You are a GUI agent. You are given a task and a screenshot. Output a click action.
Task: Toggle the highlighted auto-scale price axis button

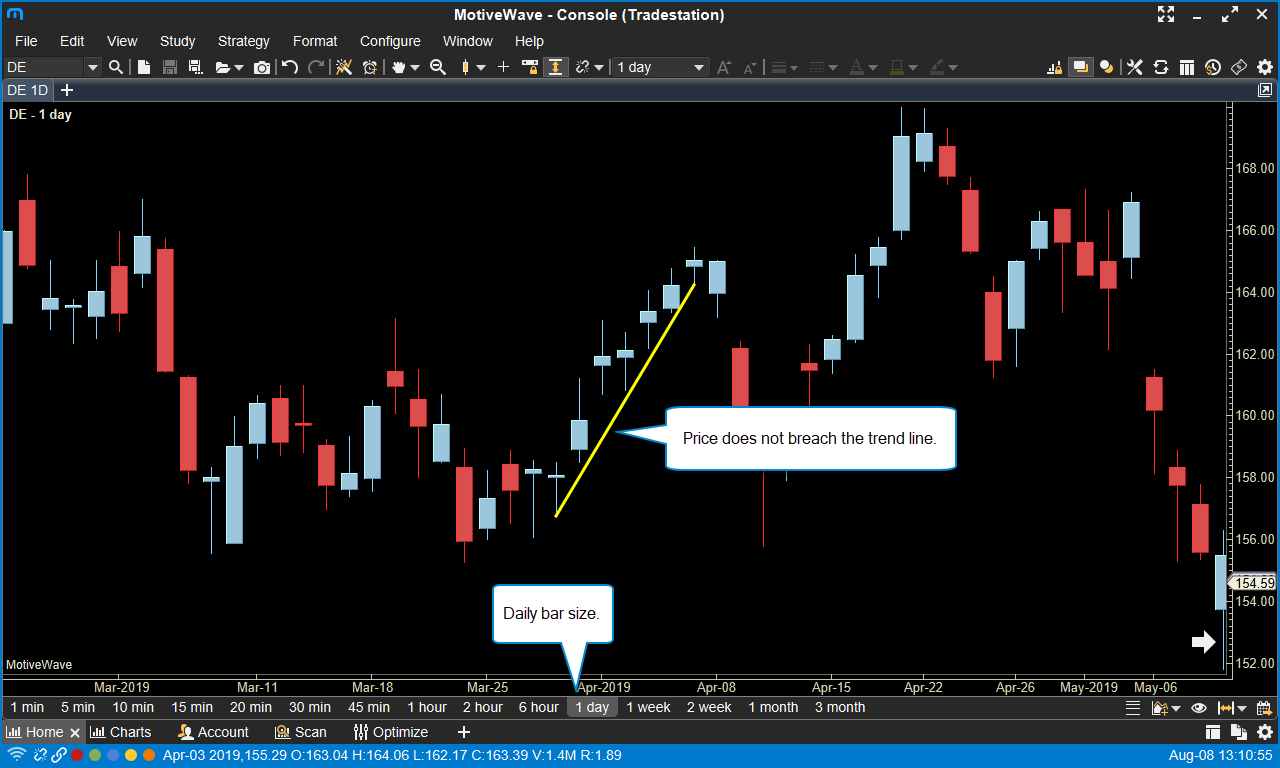[555, 67]
